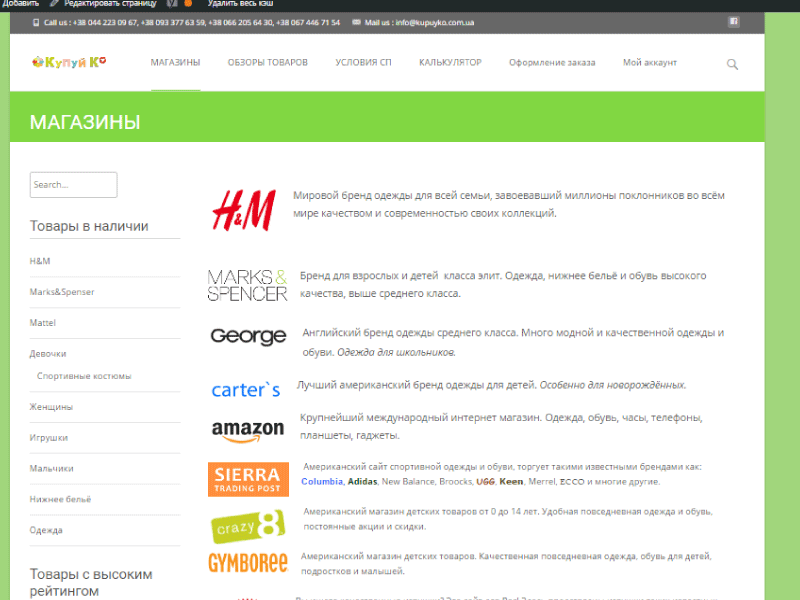Follow the UGG brand link
Screen dimensions: 800x600
(x=485, y=482)
